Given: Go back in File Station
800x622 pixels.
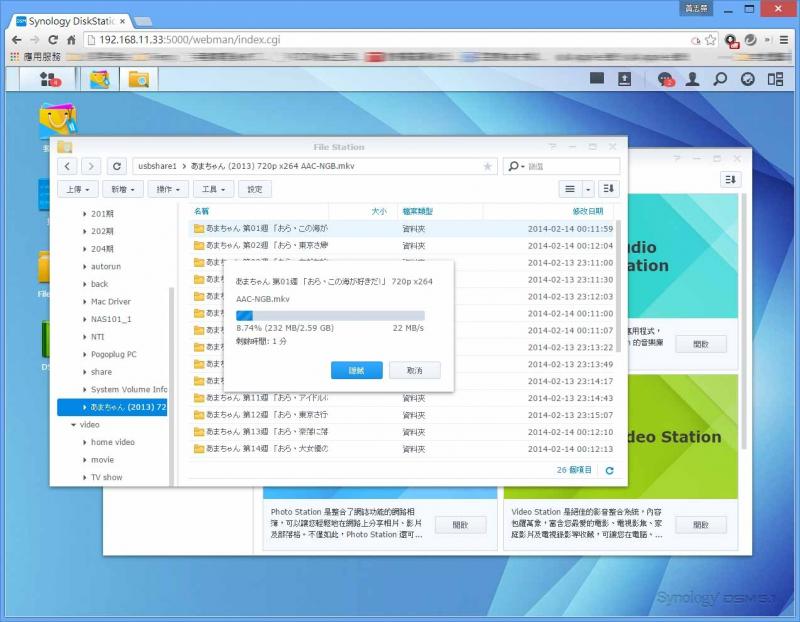Looking at the screenshot, I should (x=67, y=166).
